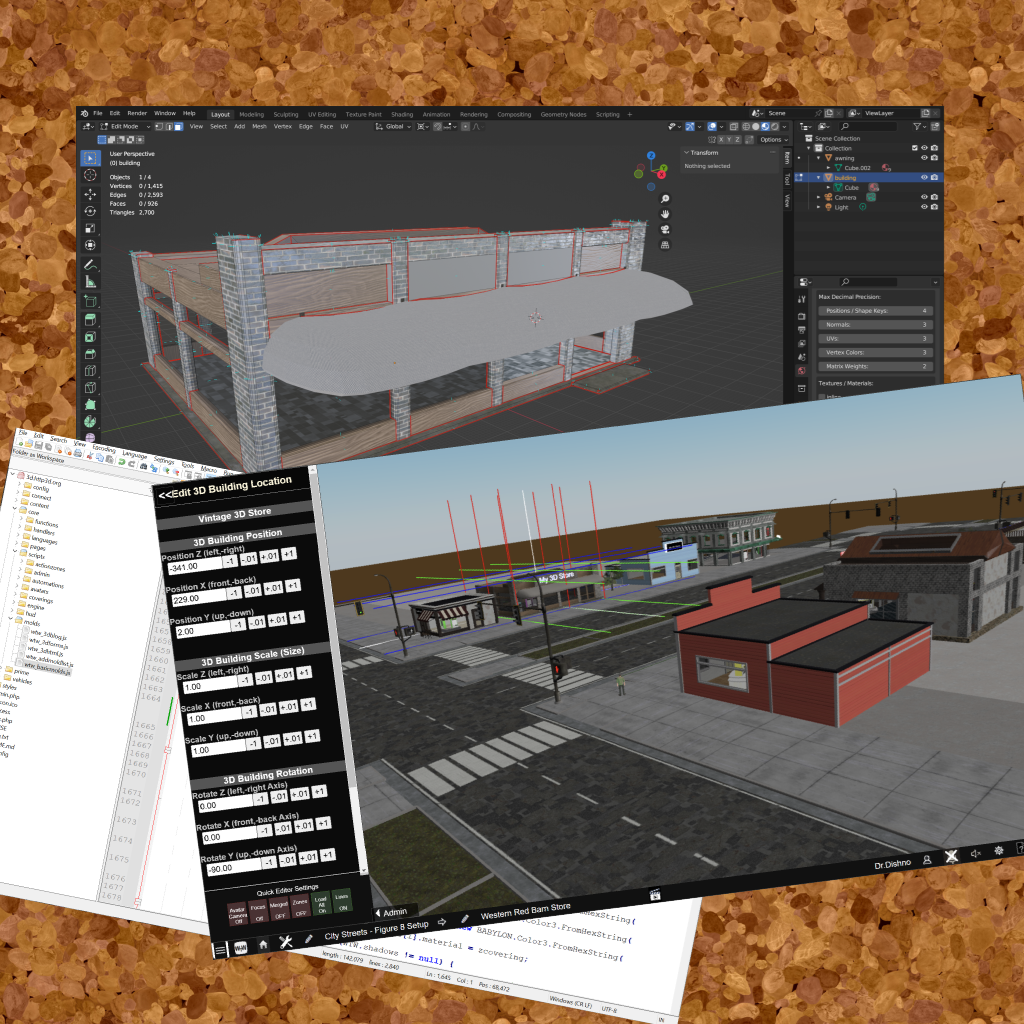Disable render for the building object
The image size is (1024, 1024).
pyautogui.click(x=935, y=178)
